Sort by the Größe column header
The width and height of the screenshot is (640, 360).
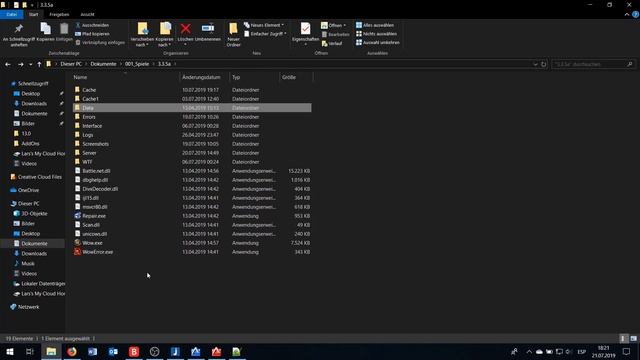[296, 77]
